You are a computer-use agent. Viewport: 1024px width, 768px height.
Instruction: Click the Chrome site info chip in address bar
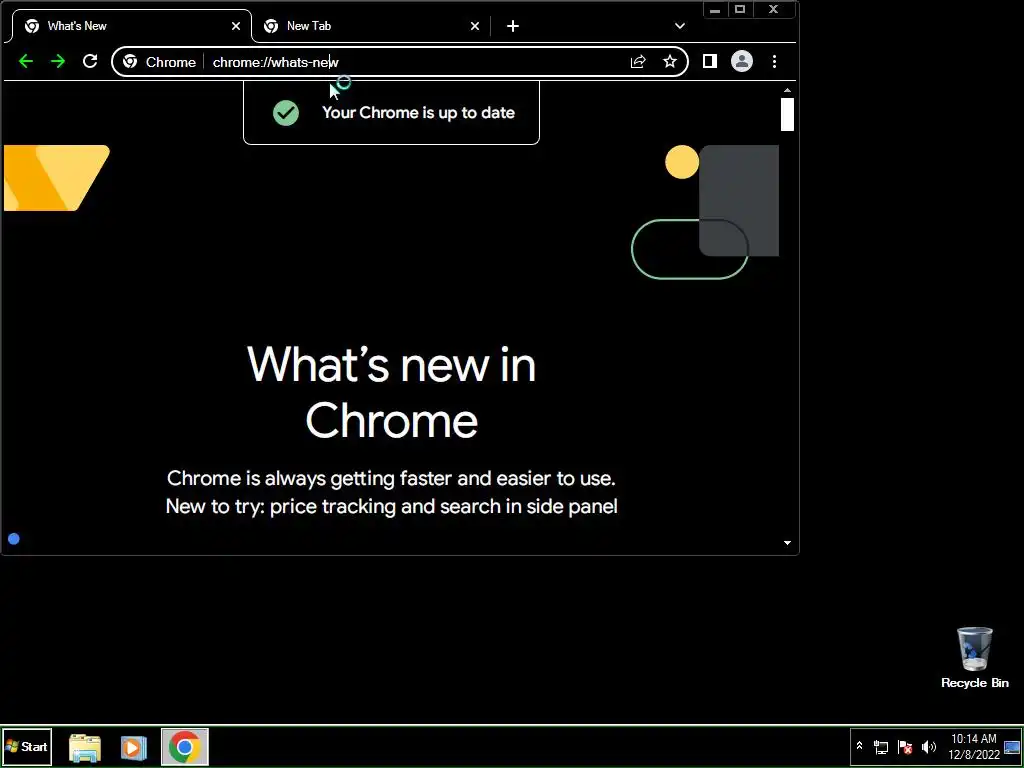pyautogui.click(x=159, y=62)
